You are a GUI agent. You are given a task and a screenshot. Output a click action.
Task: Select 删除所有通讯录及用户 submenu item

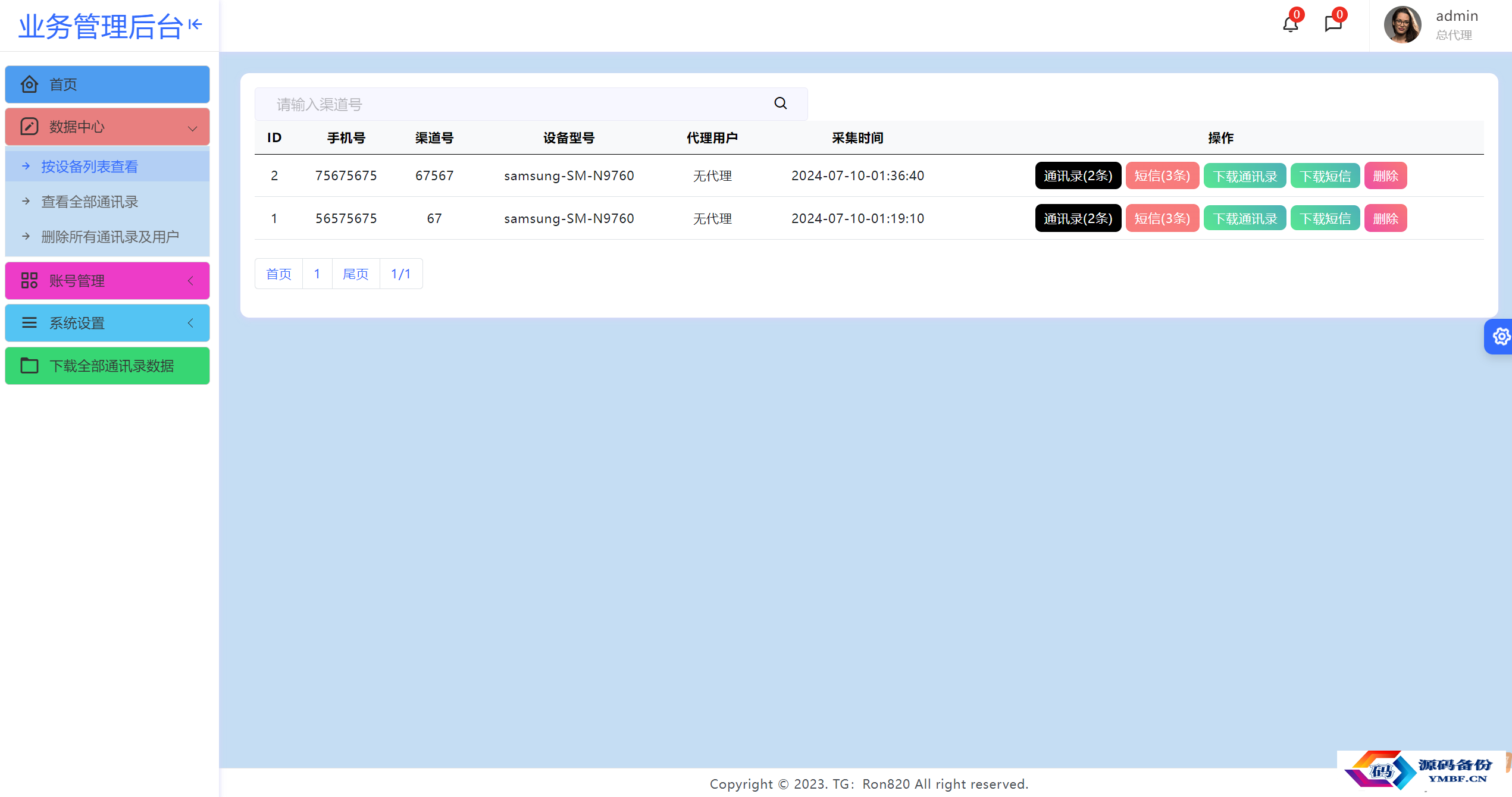[107, 237]
